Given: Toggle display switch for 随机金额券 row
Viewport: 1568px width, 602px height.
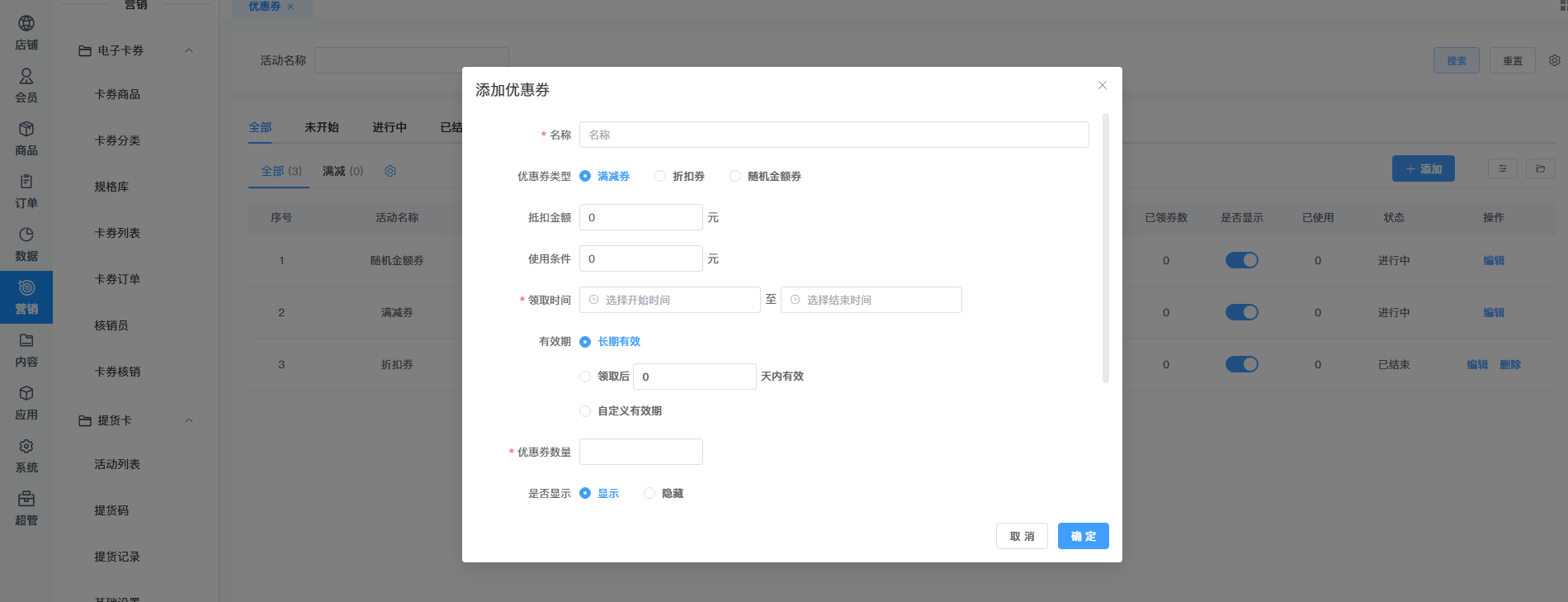Looking at the screenshot, I should pos(1242,260).
